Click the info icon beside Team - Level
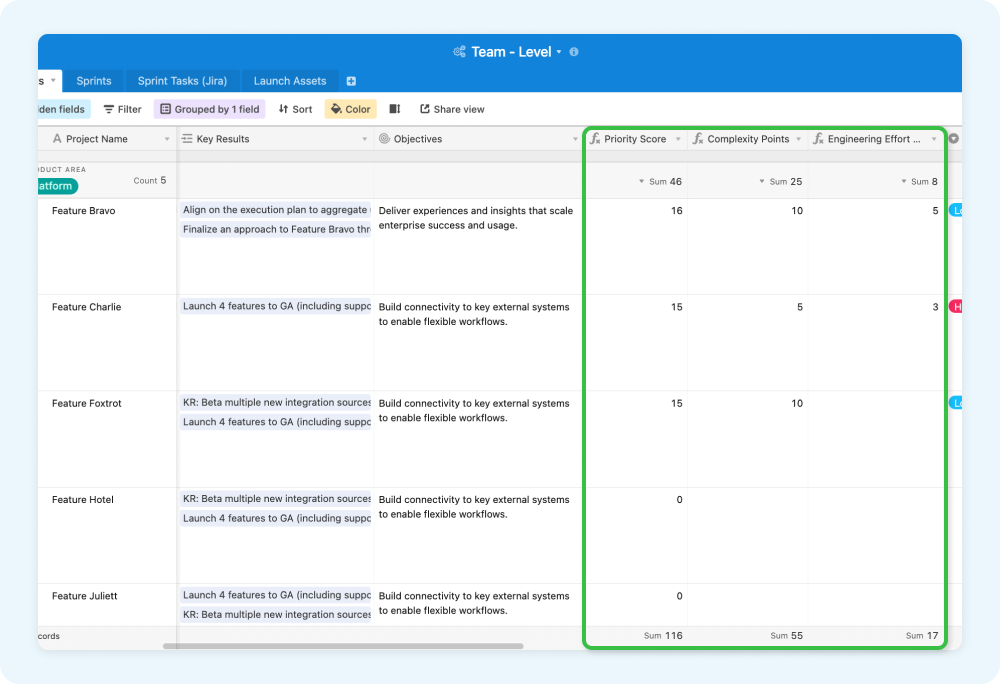This screenshot has height=684, width=1000. 573,51
